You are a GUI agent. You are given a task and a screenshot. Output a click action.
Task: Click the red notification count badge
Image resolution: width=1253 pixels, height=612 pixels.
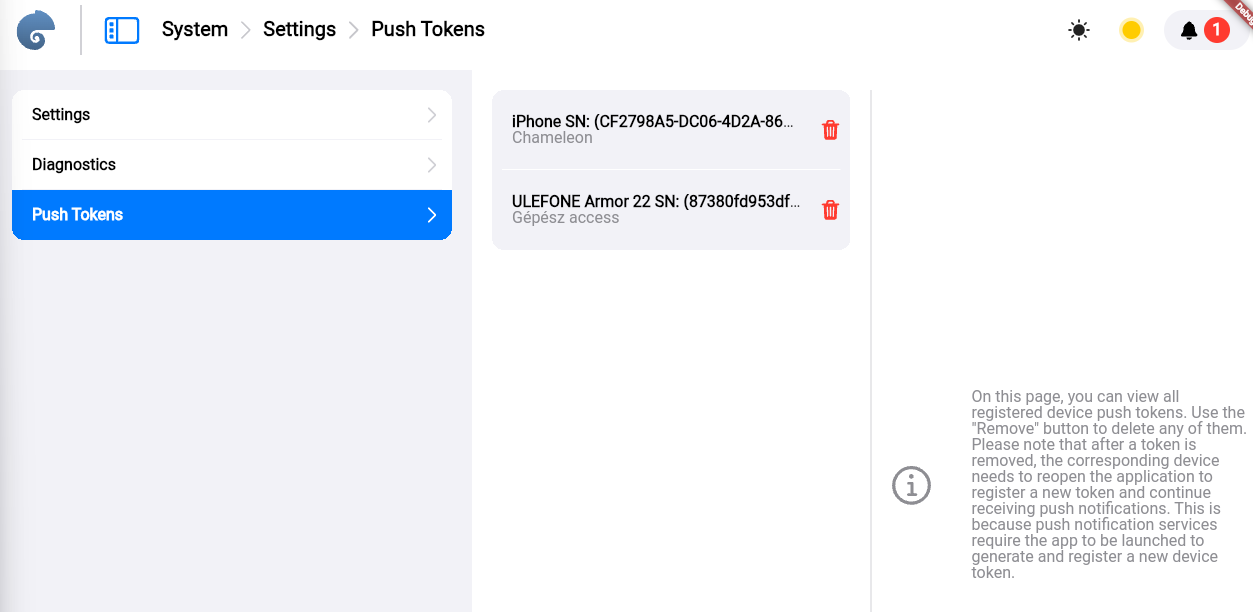pyautogui.click(x=1216, y=30)
